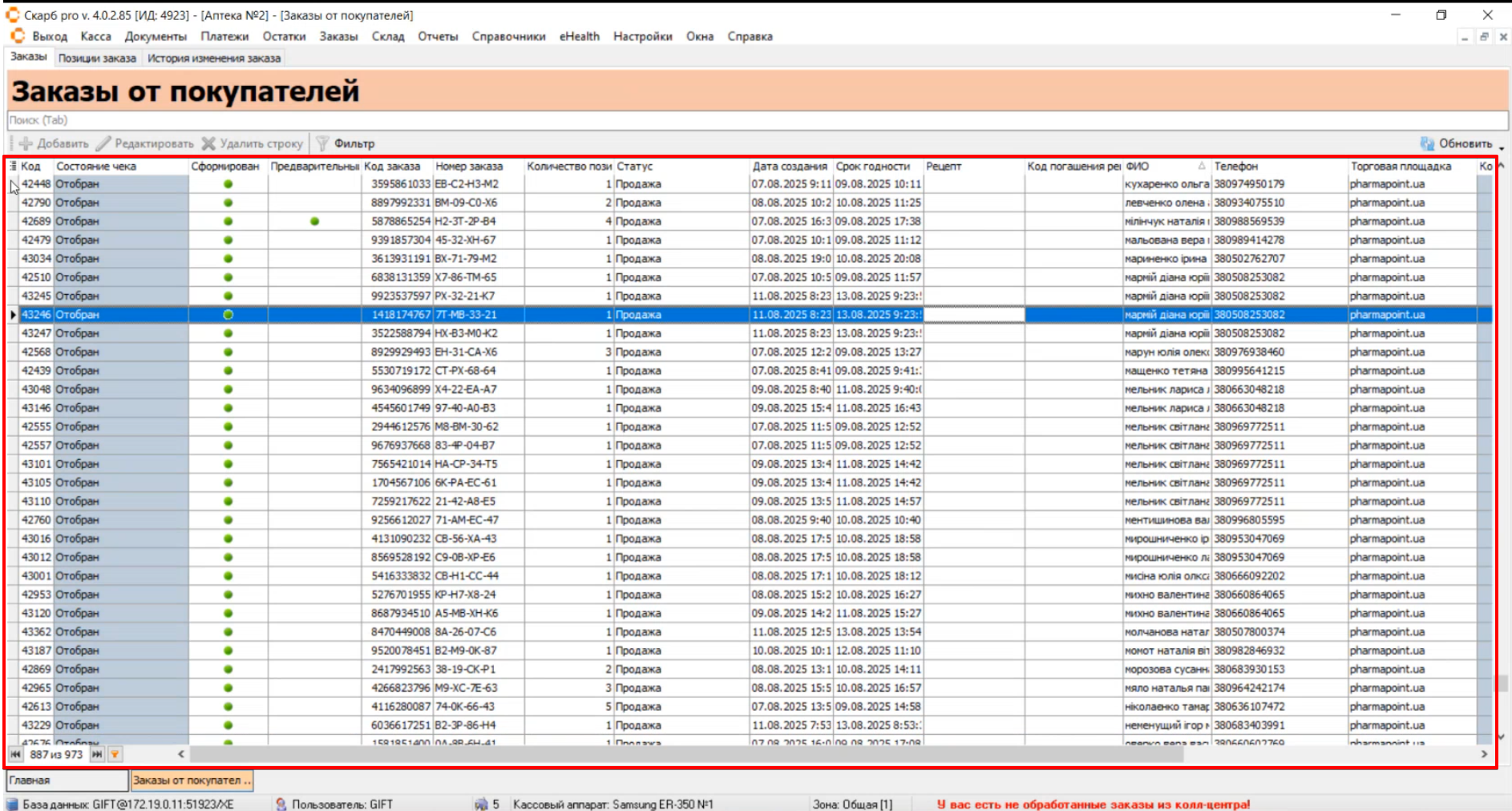The width and height of the screenshot is (1512, 811).
Task: Open the column chooser grid icon
Action: 13,166
